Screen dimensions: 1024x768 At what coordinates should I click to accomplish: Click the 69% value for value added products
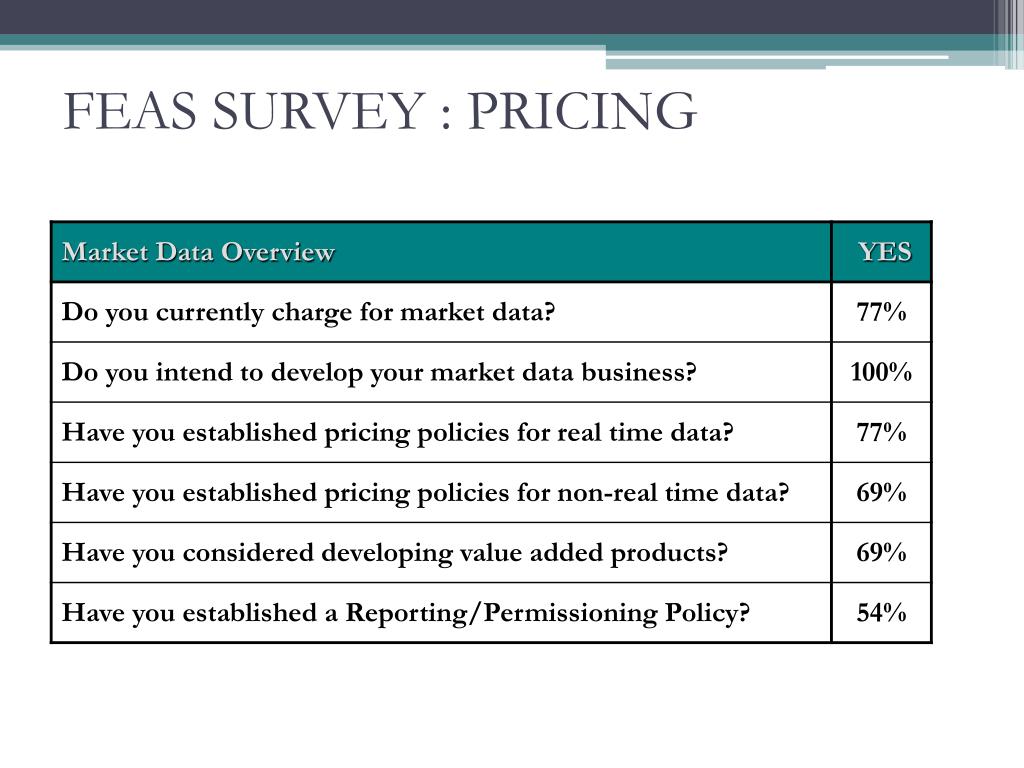coord(882,552)
